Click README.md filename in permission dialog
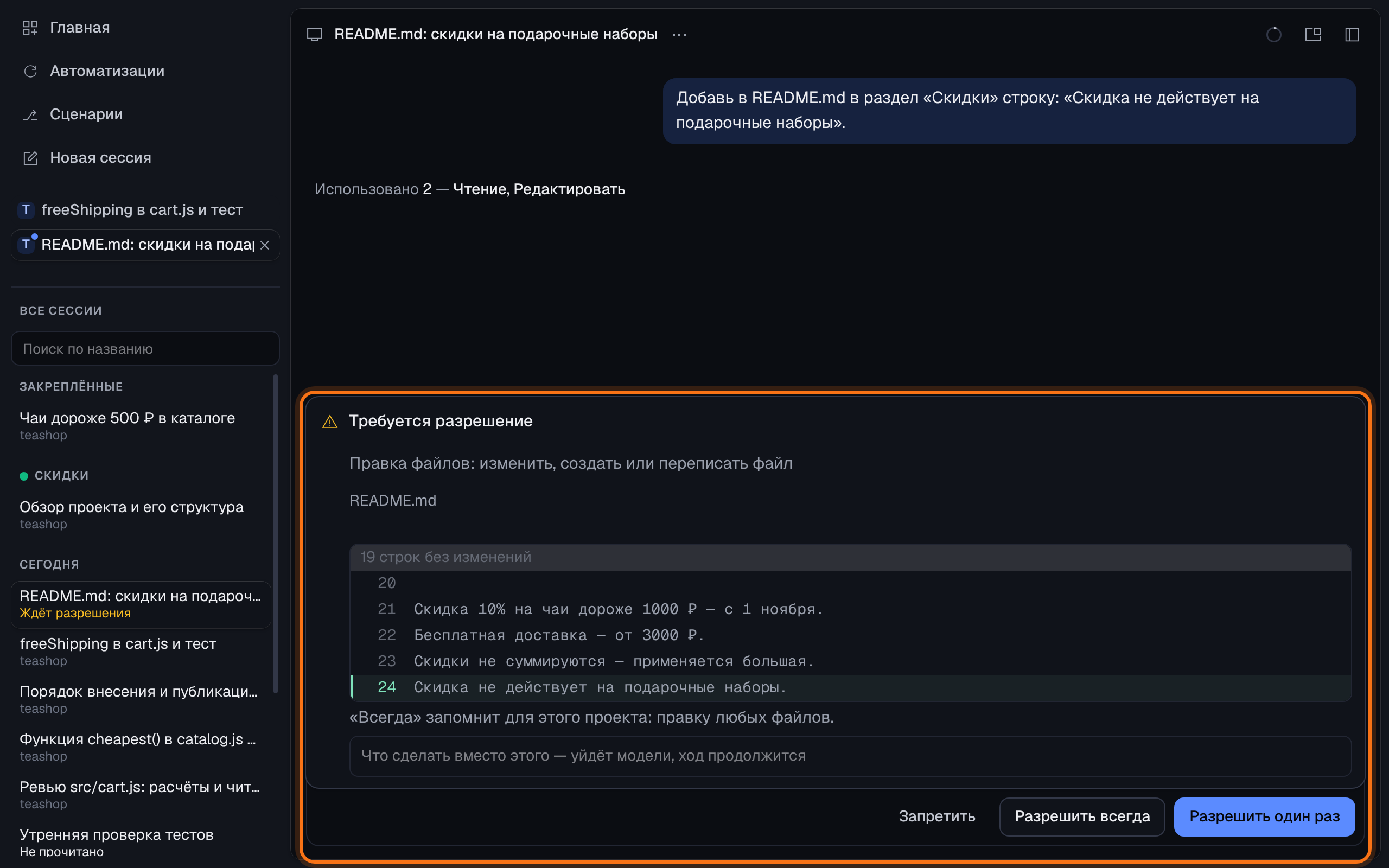1389x868 pixels. 393,501
